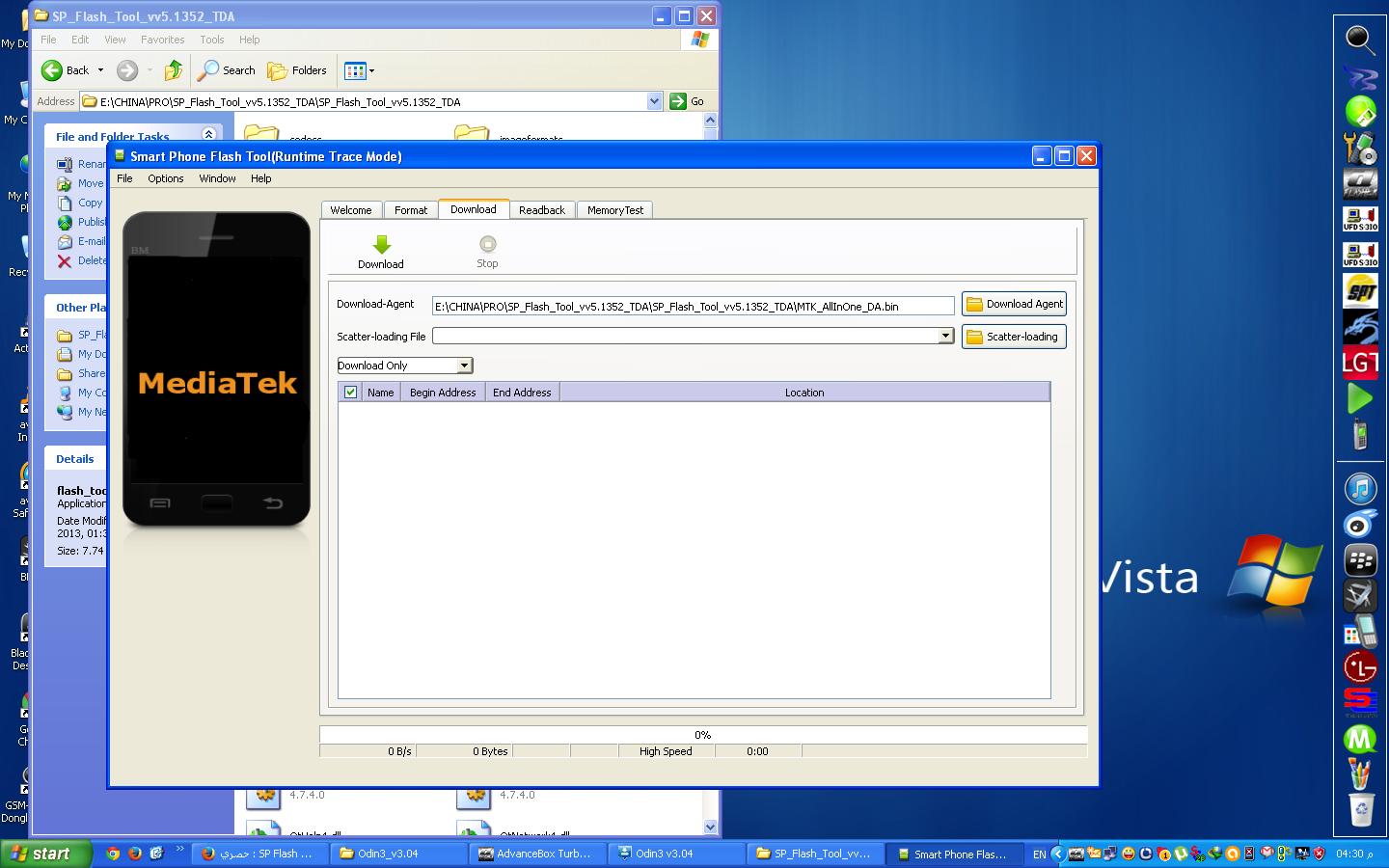
Task: Open the Back button history dropdown arrow
Action: 100,70
